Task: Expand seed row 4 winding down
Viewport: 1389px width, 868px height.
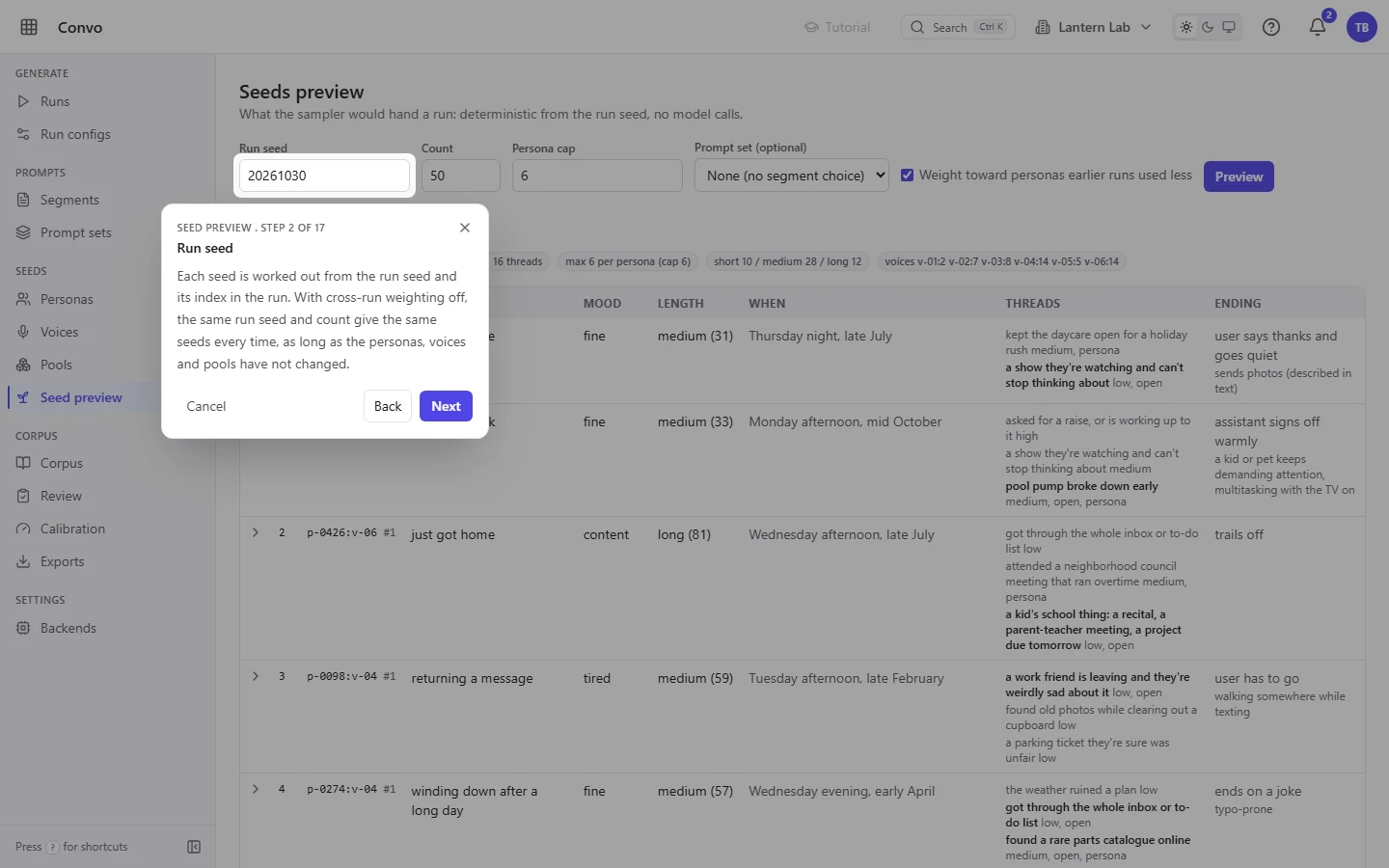Action: pos(256,789)
